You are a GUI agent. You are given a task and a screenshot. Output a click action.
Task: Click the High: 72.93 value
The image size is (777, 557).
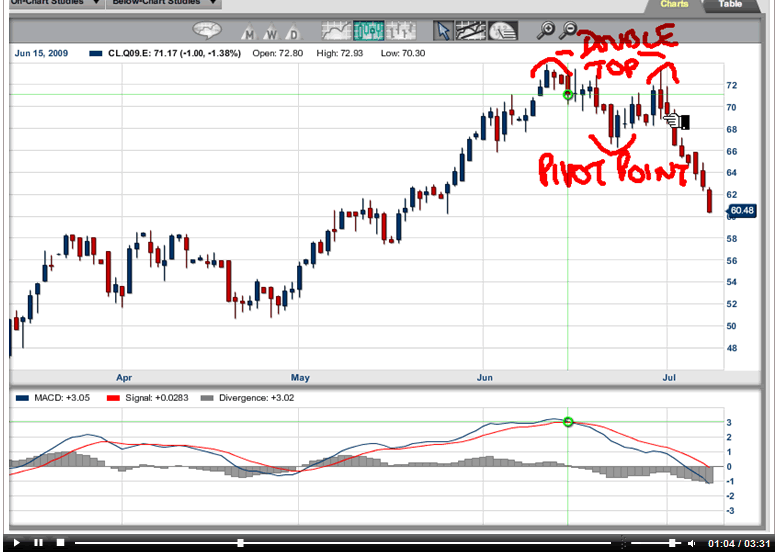340,53
